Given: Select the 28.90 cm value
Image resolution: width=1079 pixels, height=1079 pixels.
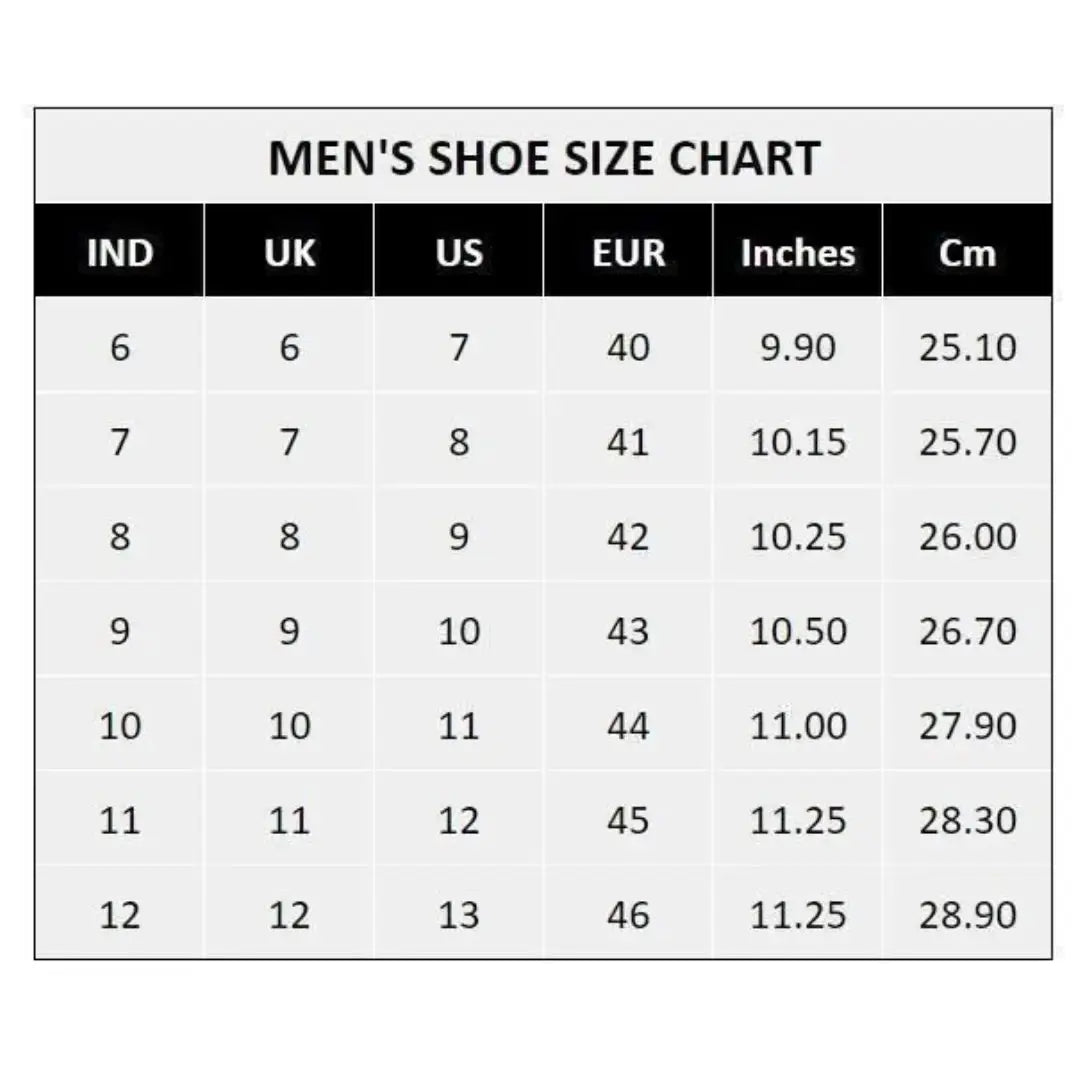Looking at the screenshot, I should point(967,915).
